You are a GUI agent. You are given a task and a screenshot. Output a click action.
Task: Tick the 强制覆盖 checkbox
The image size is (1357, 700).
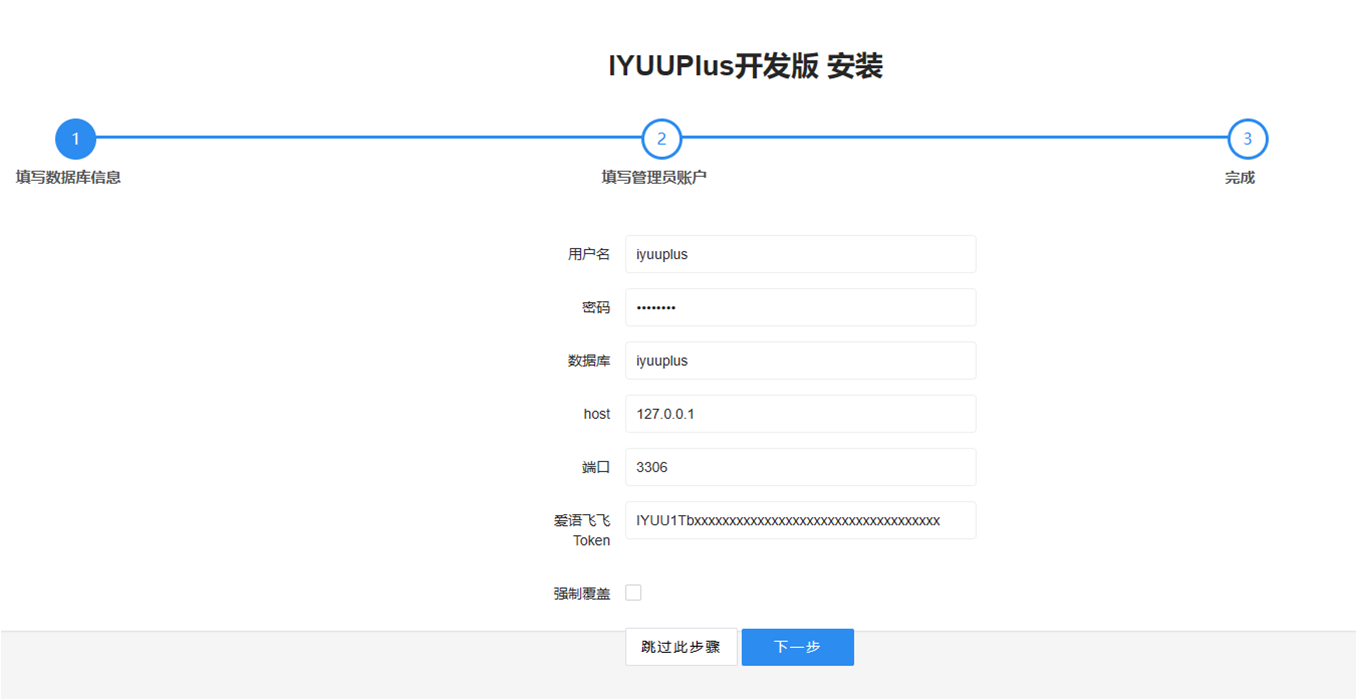(633, 593)
